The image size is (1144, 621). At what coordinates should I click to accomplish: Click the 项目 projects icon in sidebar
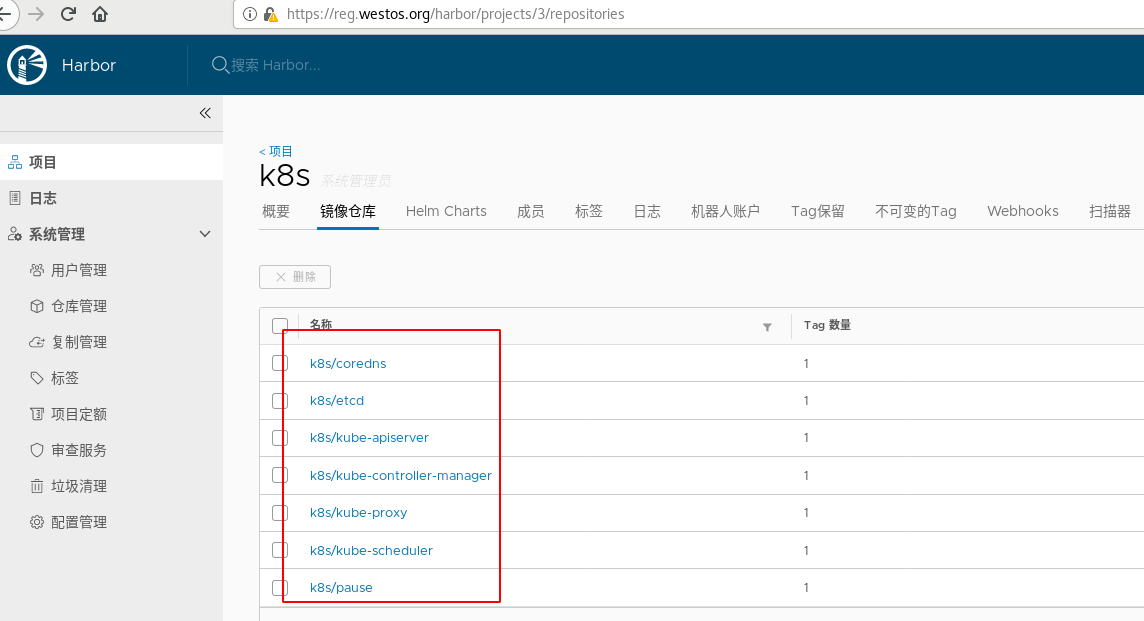point(15,162)
